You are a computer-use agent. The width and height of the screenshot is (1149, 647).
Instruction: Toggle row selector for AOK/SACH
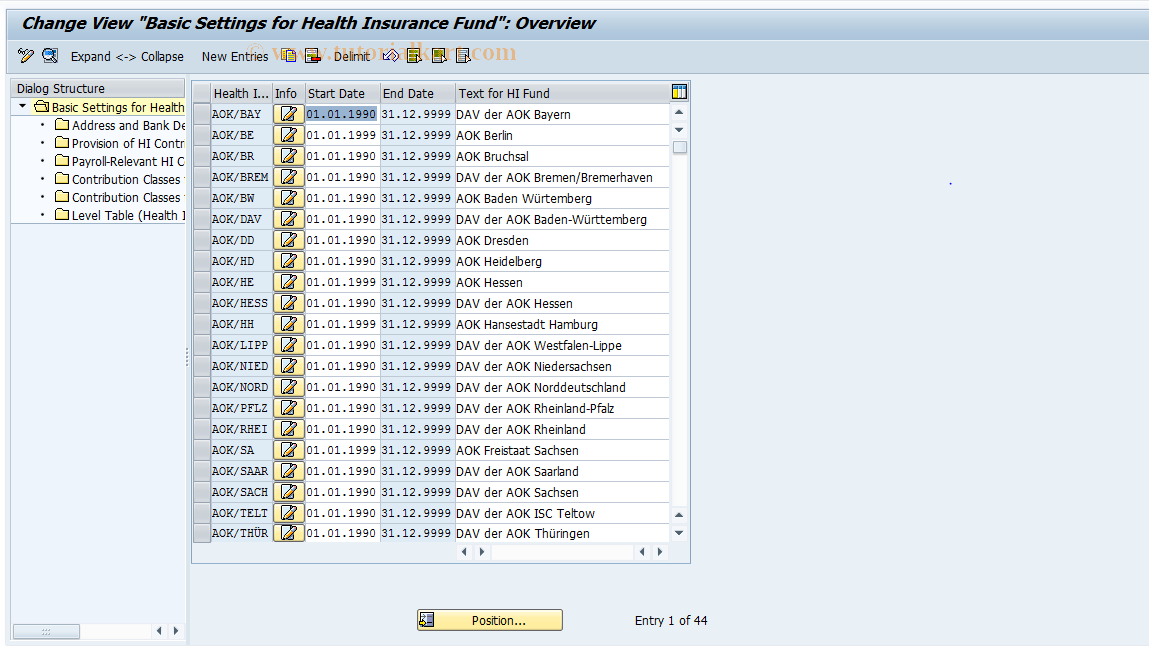click(x=202, y=492)
